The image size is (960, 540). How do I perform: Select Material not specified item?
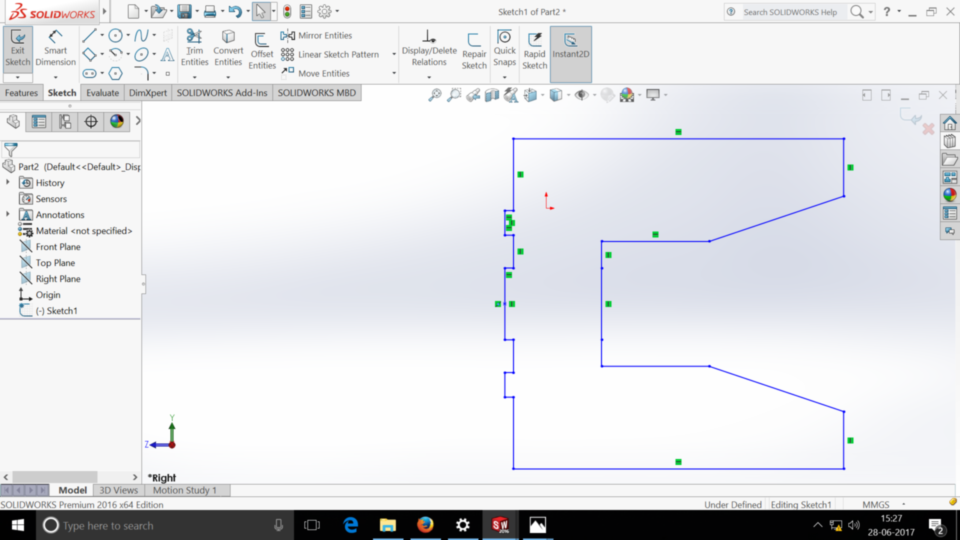(75, 231)
